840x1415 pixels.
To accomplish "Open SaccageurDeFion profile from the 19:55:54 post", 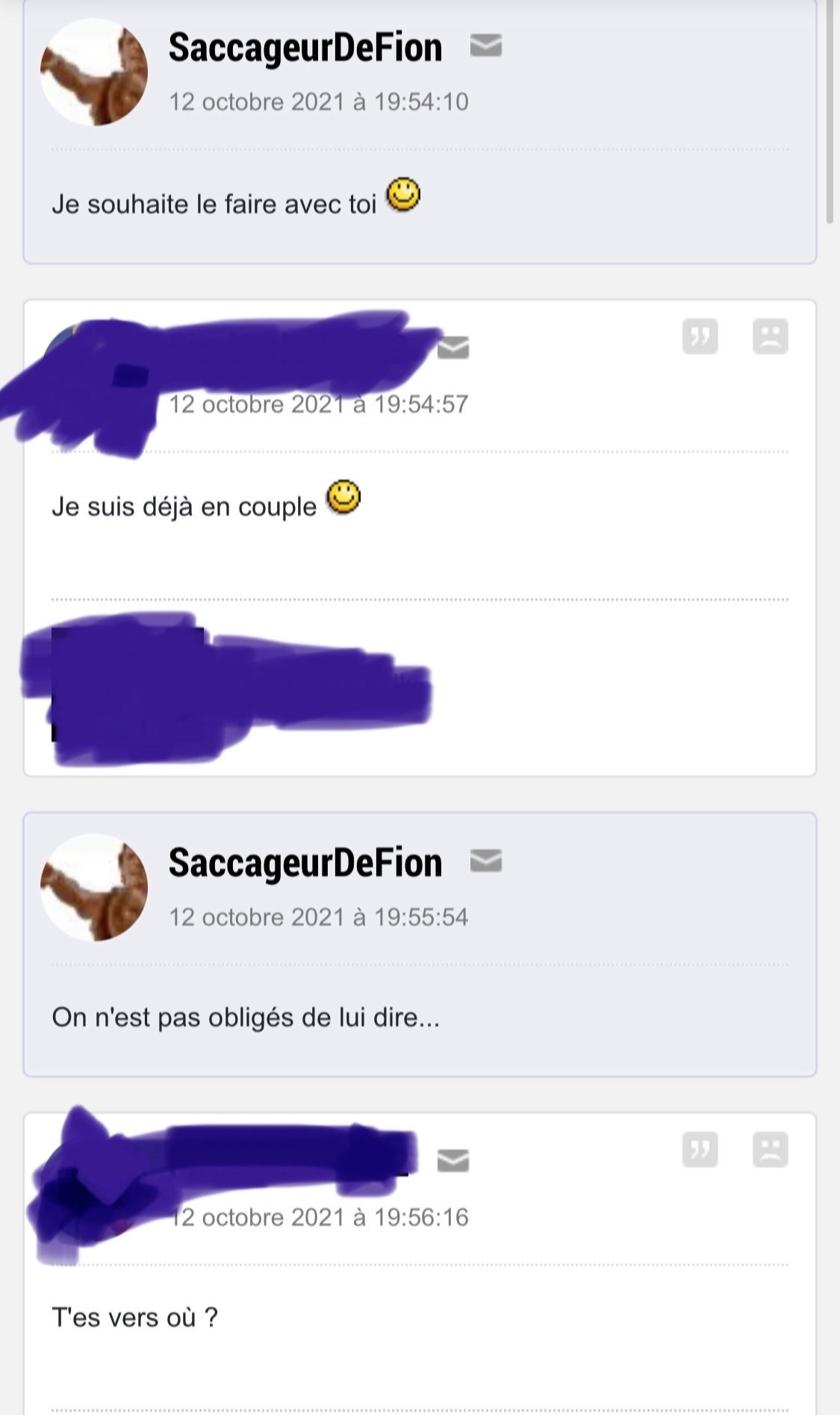I will point(305,862).
